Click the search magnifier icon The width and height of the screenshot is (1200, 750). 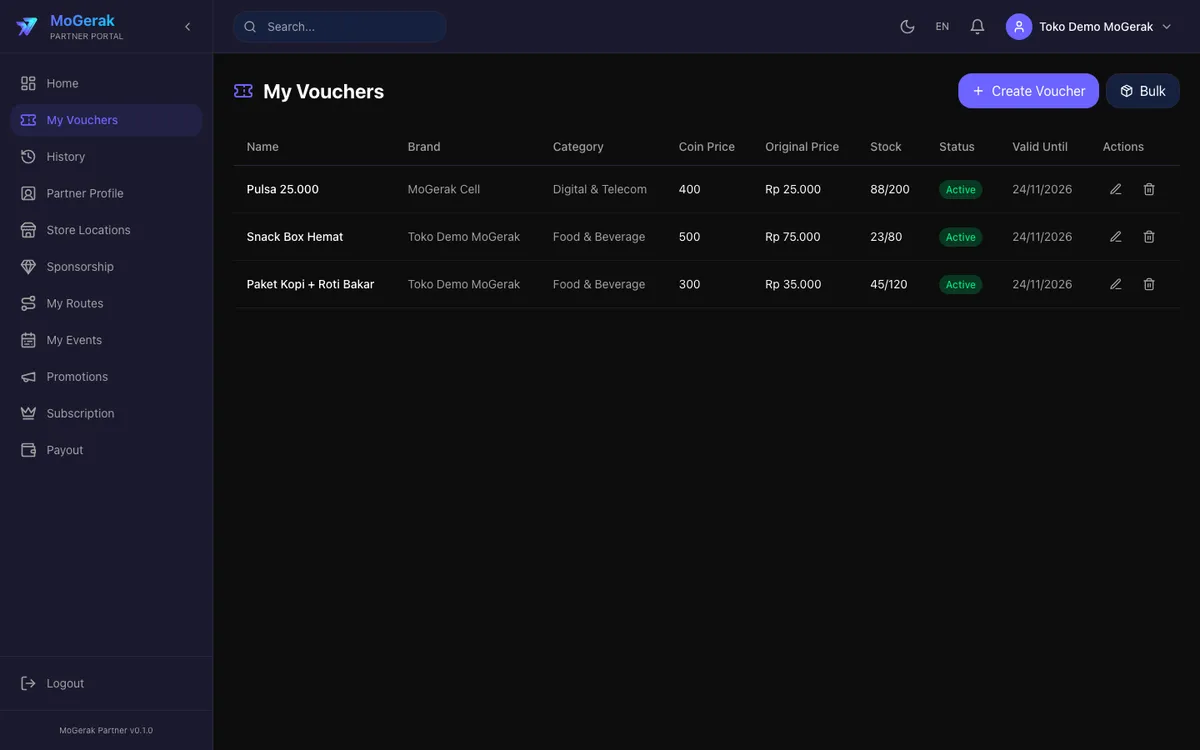[250, 27]
